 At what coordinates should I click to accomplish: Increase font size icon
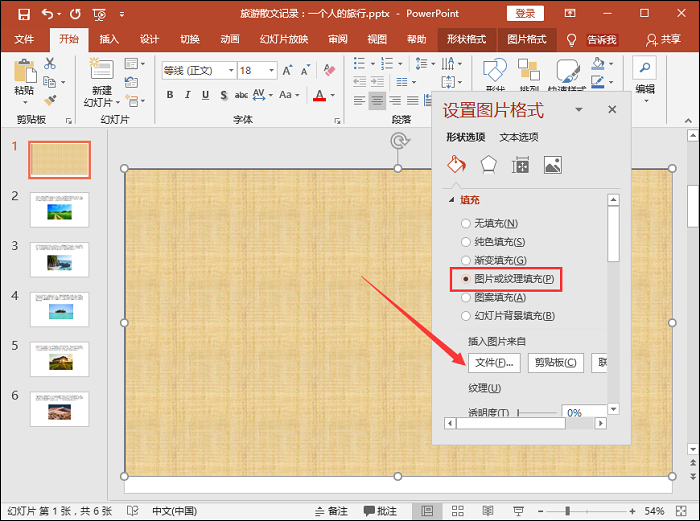tap(287, 70)
